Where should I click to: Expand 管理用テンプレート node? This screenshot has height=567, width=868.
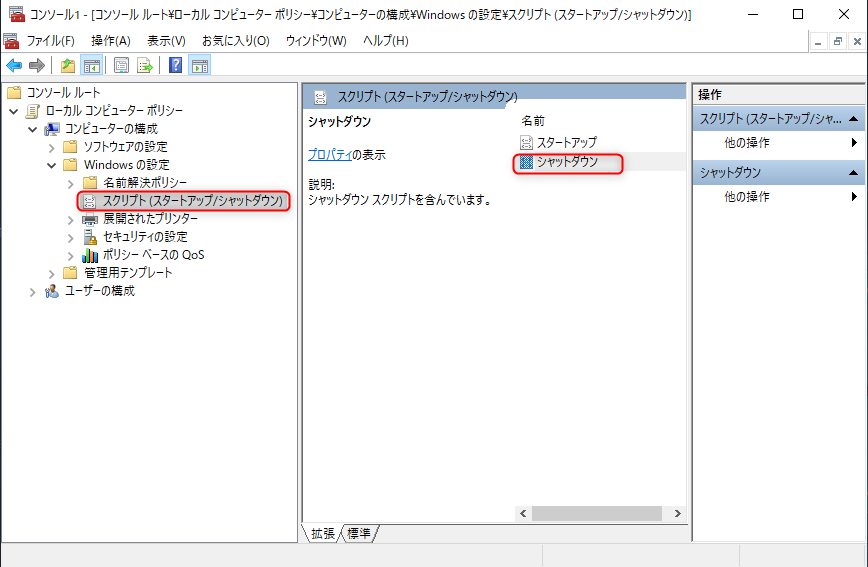pyautogui.click(x=51, y=274)
